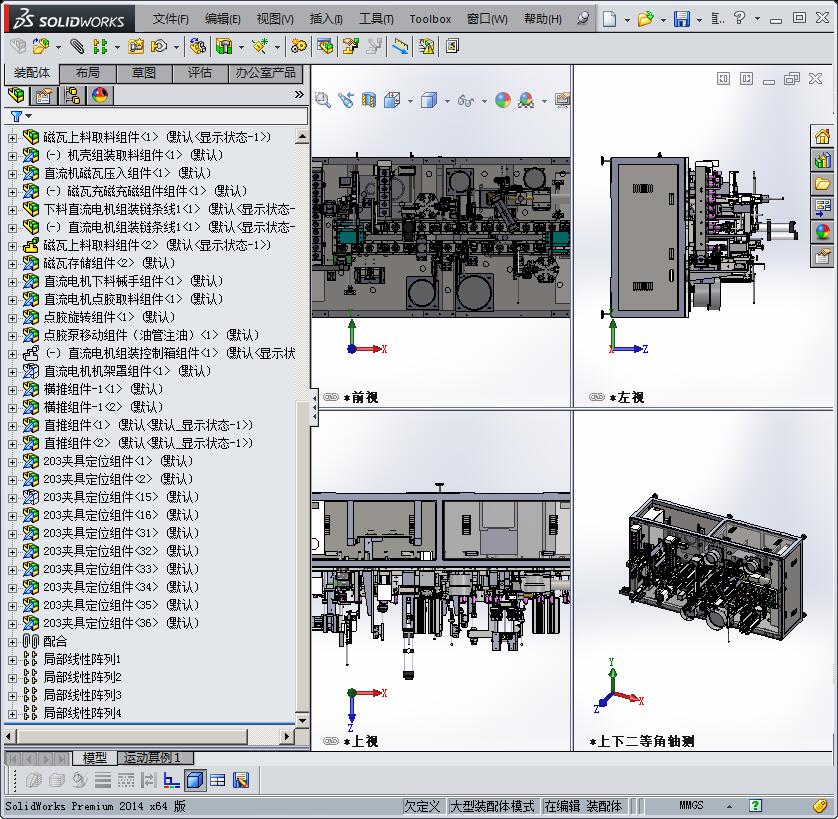Screen dimensions: 838x819
Task: Click the SolidWorks Resources home icon
Action: click(x=822, y=136)
